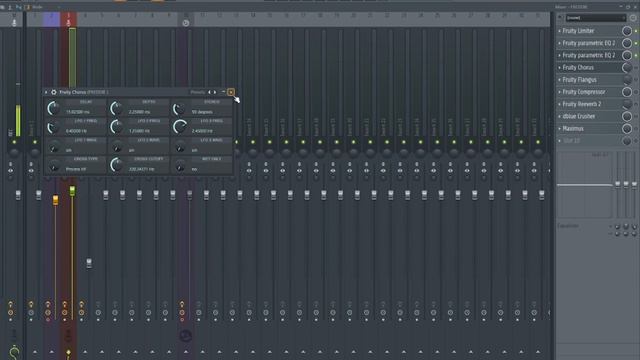
Task: Open the Fruity Compressor plugin
Action: (x=584, y=92)
